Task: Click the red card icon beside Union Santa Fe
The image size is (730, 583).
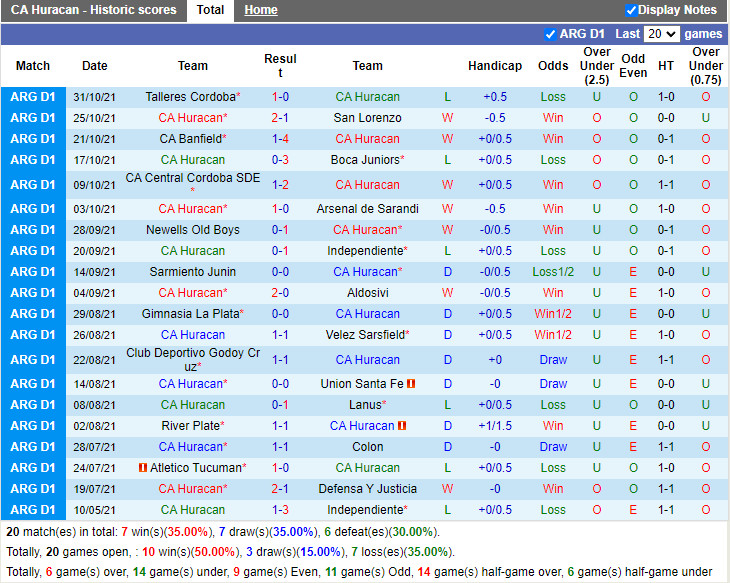Action: tap(411, 384)
